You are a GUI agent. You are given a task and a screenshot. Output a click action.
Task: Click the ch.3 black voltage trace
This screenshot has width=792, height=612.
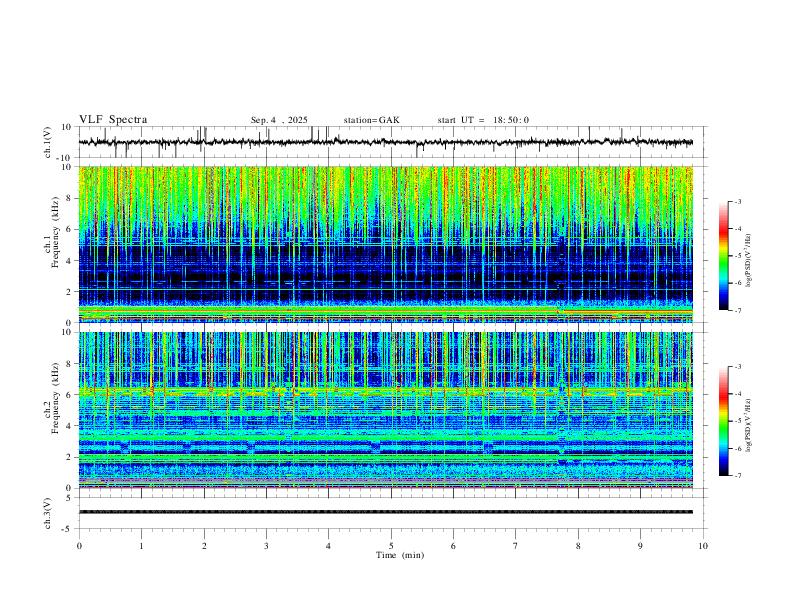pyautogui.click(x=385, y=512)
